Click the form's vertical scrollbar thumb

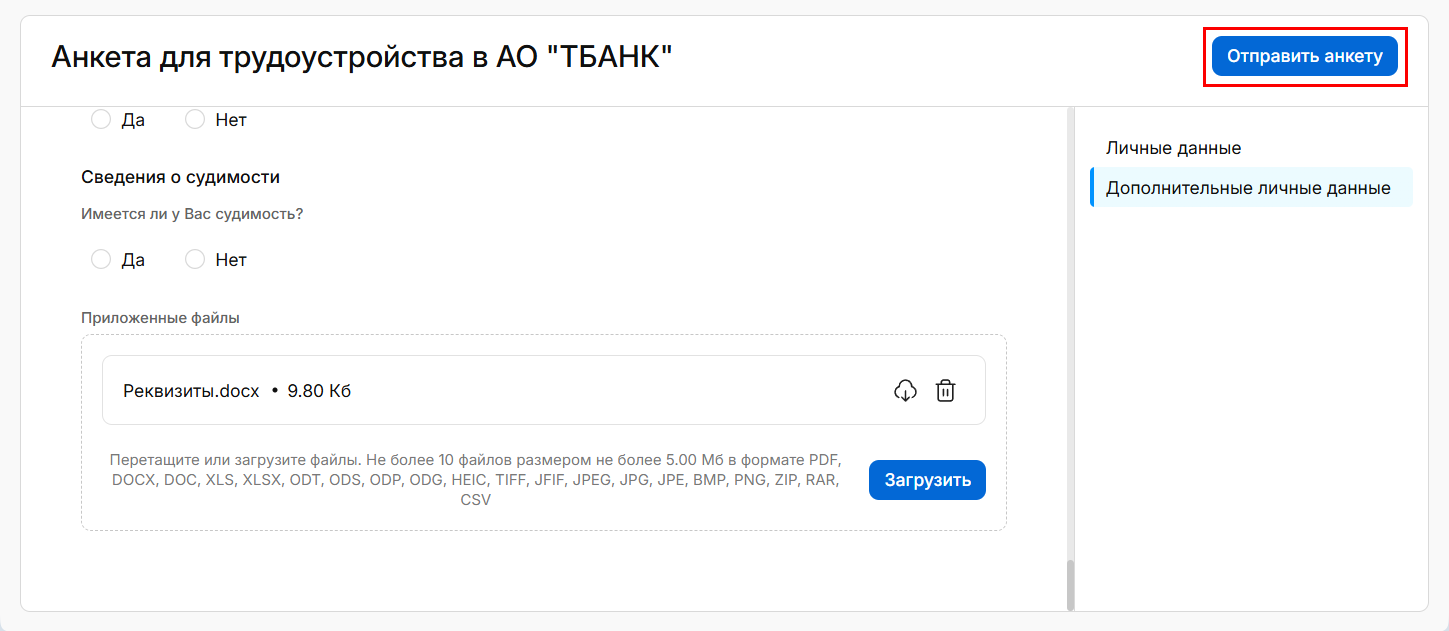pyautogui.click(x=1070, y=584)
